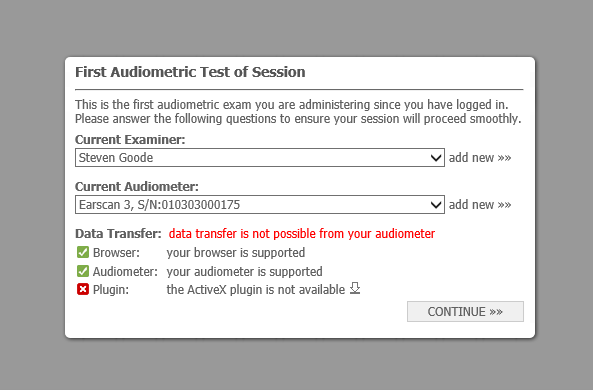Expand the Current Audiometer dropdown

260,205
